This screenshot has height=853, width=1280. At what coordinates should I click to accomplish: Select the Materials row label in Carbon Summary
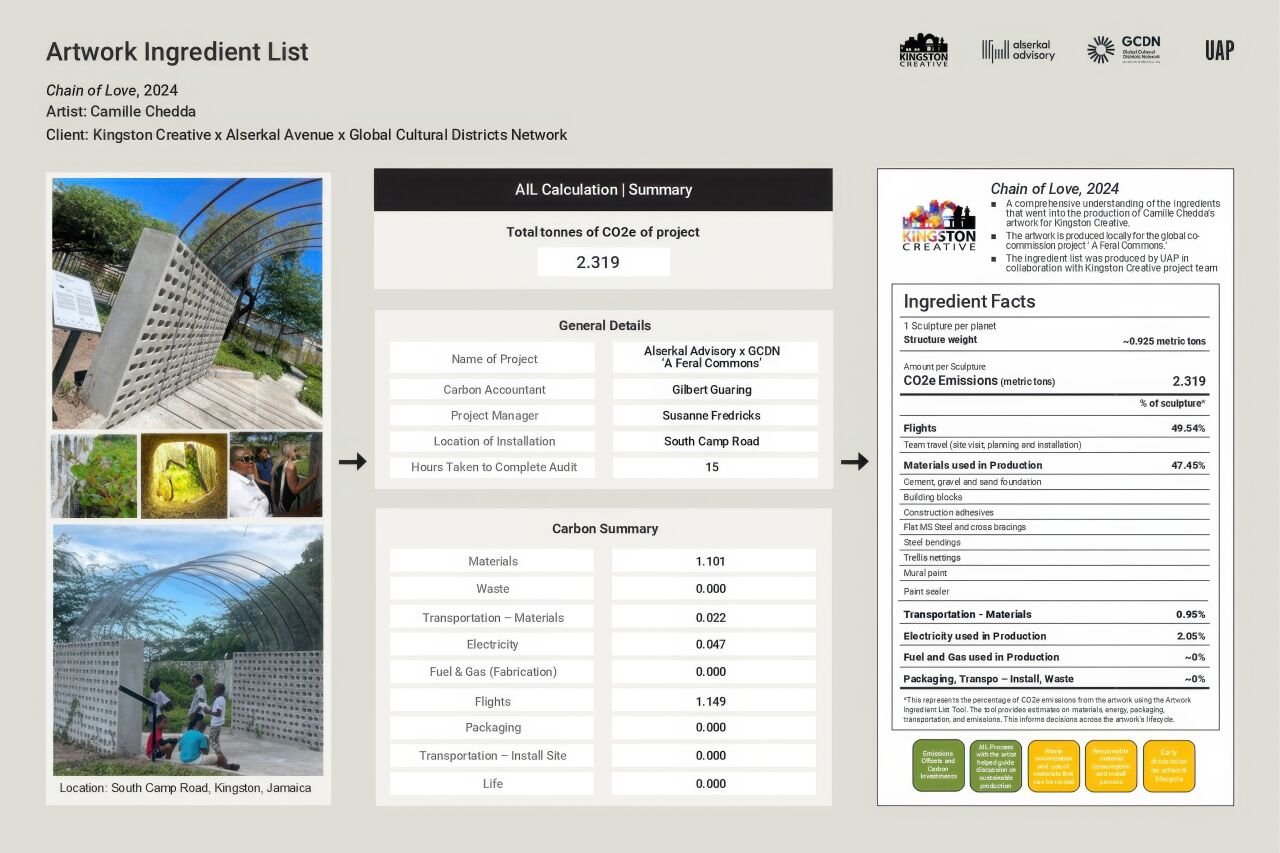(492, 561)
